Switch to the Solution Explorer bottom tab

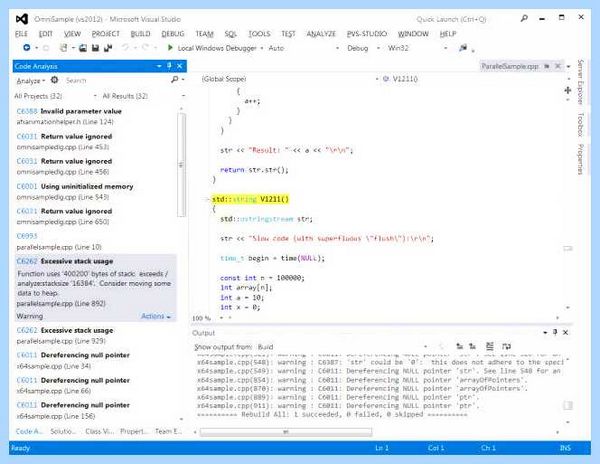point(63,431)
